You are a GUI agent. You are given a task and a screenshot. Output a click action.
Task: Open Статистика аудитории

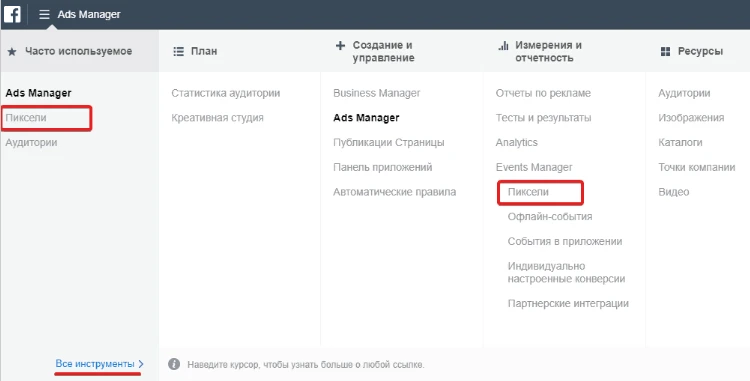click(x=226, y=93)
